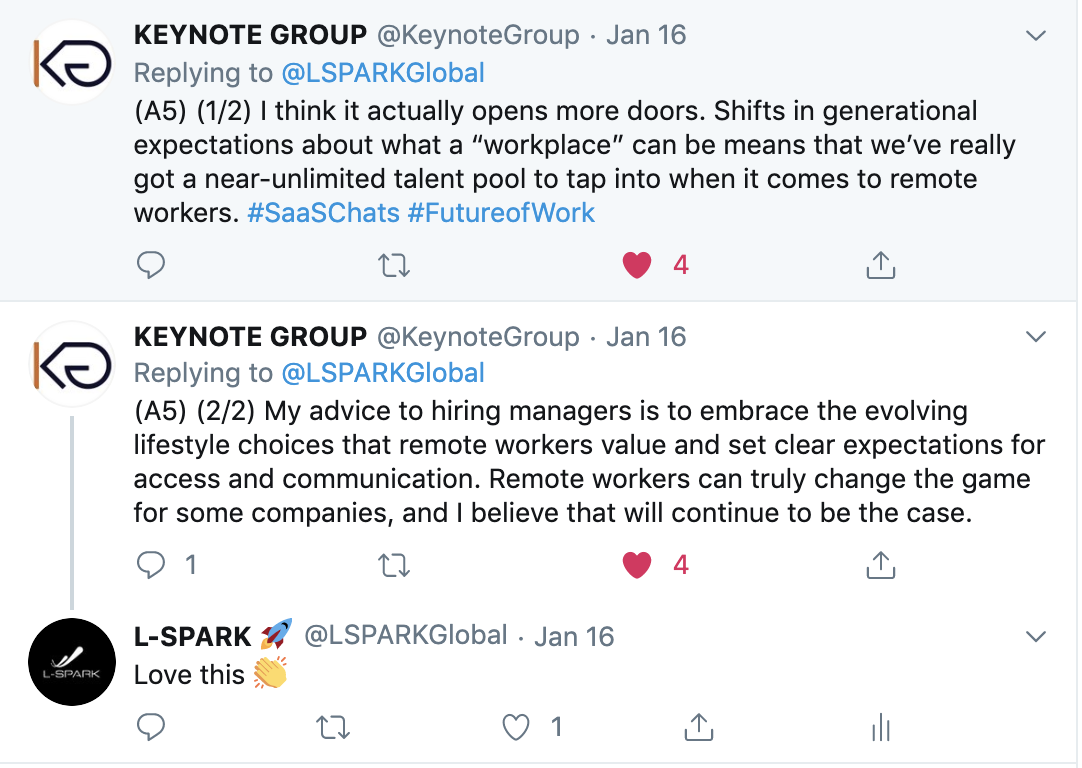This screenshot has height=768, width=1082.
Task: Share the (2/2) hiring managers tweet
Action: click(x=881, y=565)
